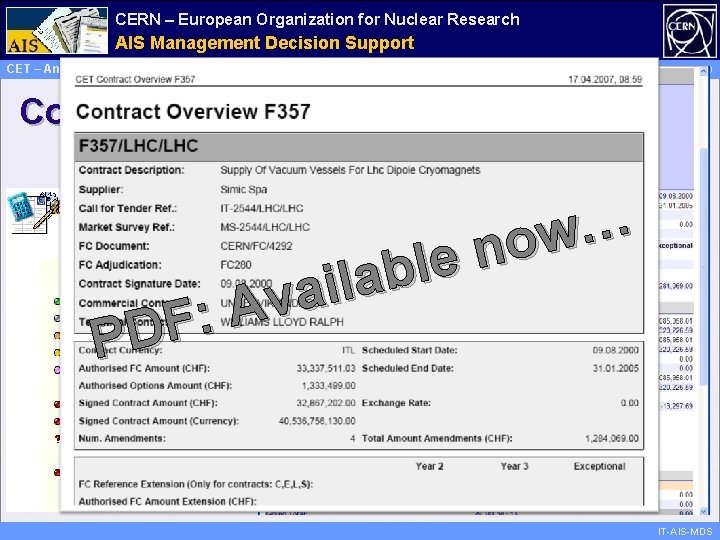
Task: Click the Signed Contract Amount '32,867,202.00'
Action: 326,403
